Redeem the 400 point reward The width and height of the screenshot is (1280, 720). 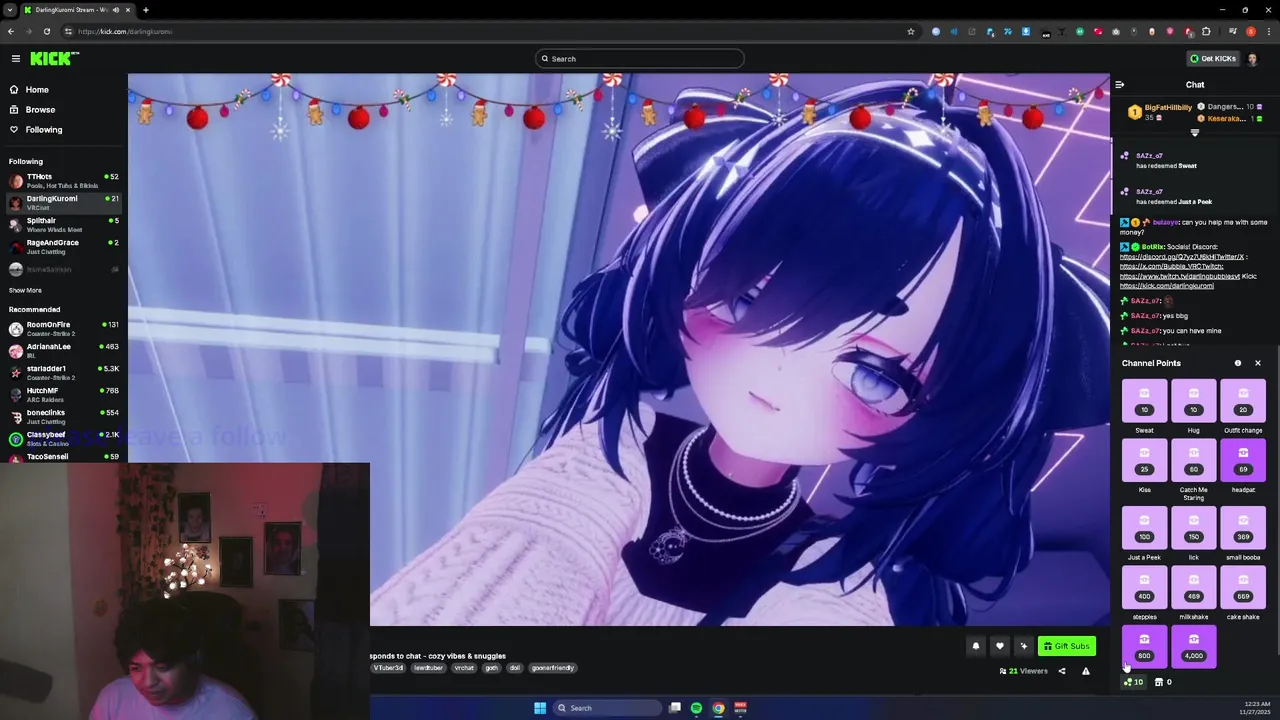[1144, 588]
